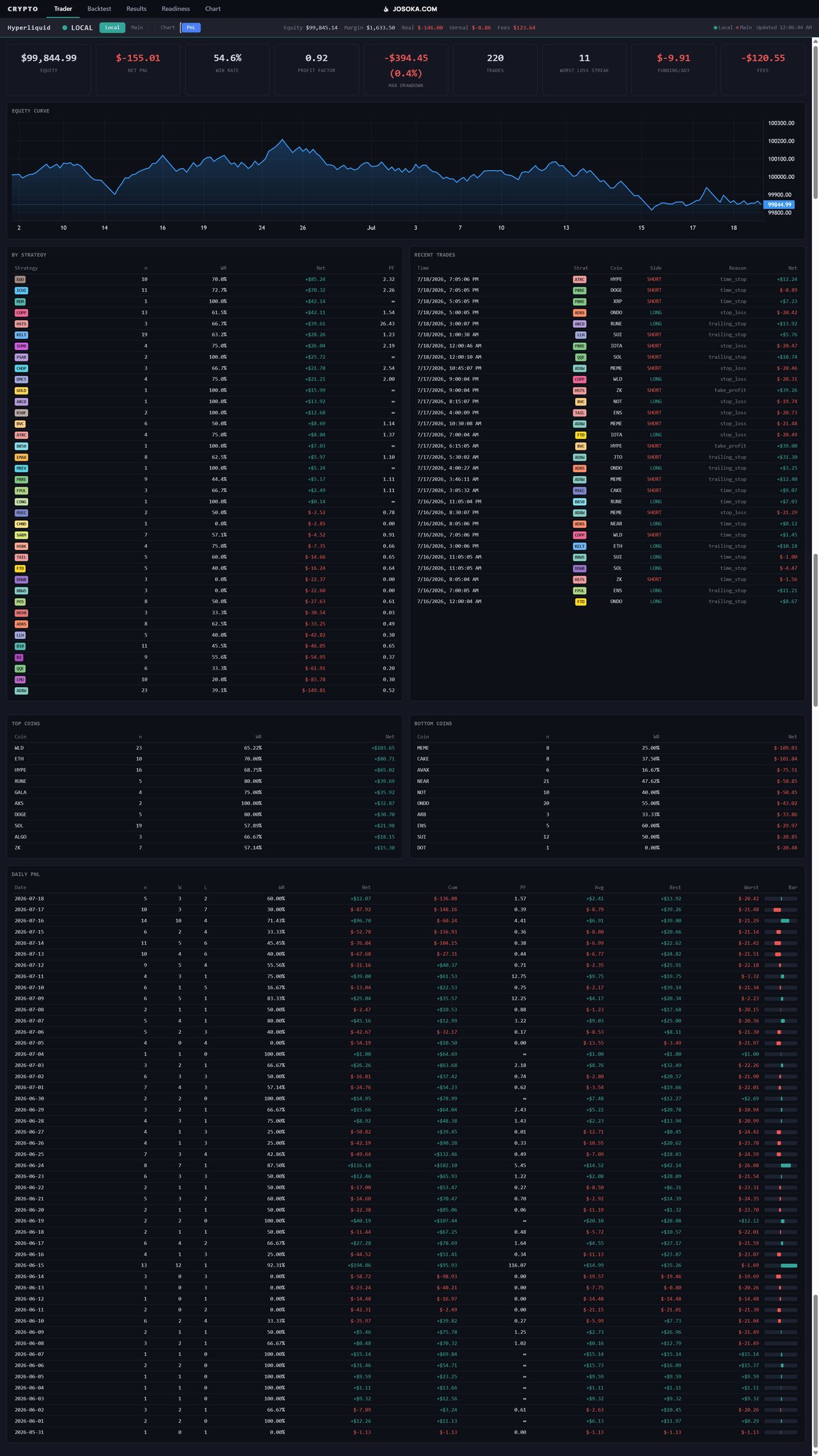Sort Recent Trades by Time header
The image size is (819, 1456).
click(423, 268)
